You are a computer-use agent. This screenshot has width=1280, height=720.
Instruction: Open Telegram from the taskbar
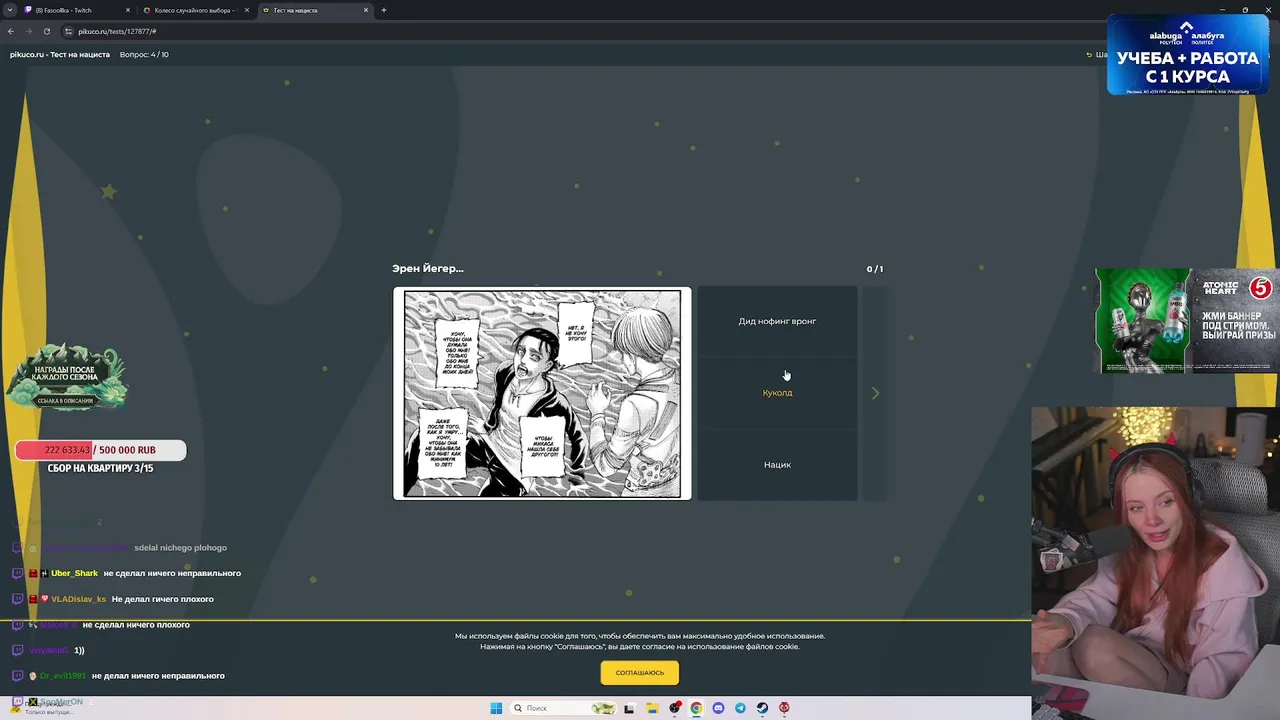point(740,708)
